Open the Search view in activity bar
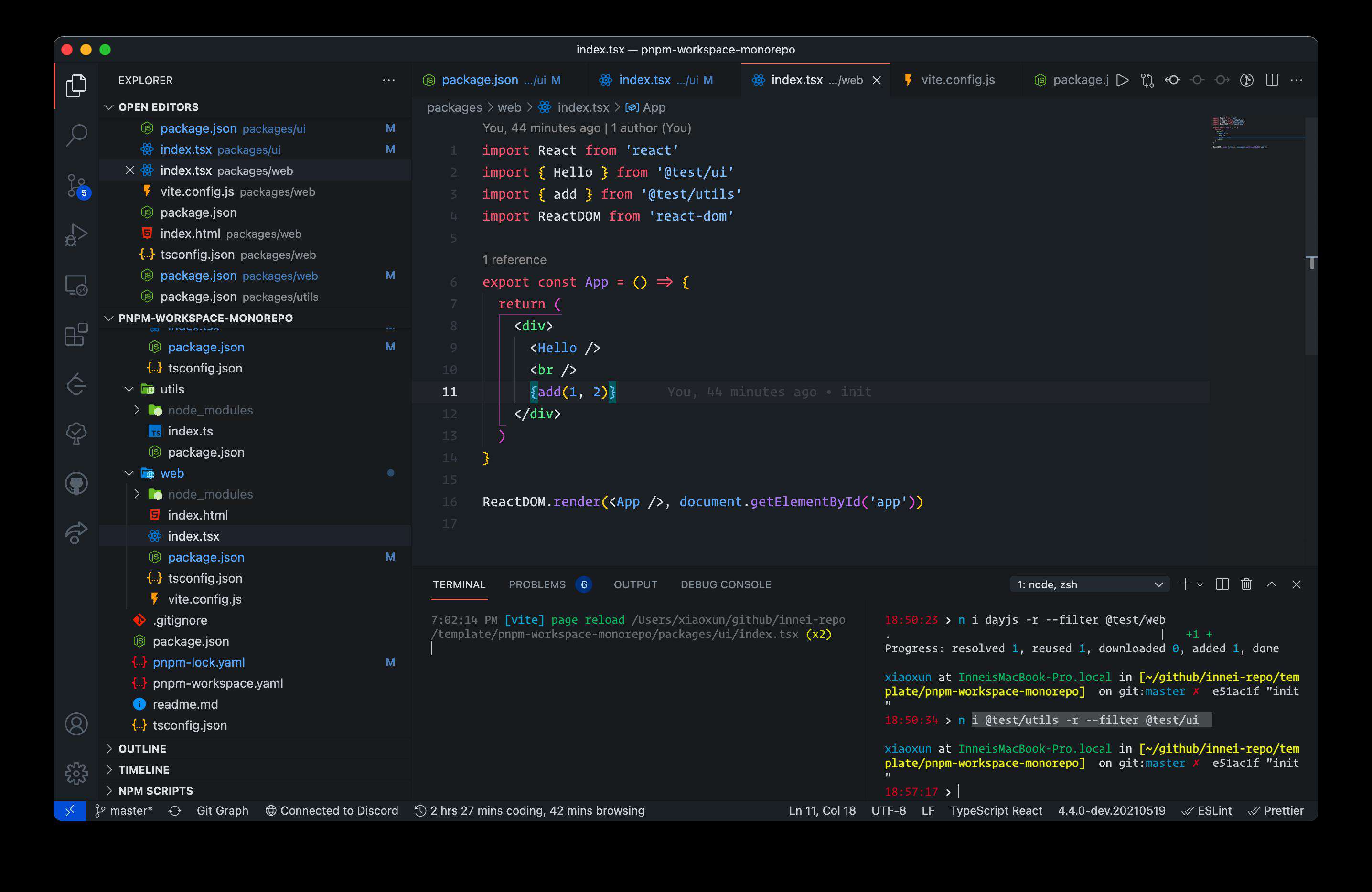This screenshot has height=892, width=1372. tap(76, 136)
